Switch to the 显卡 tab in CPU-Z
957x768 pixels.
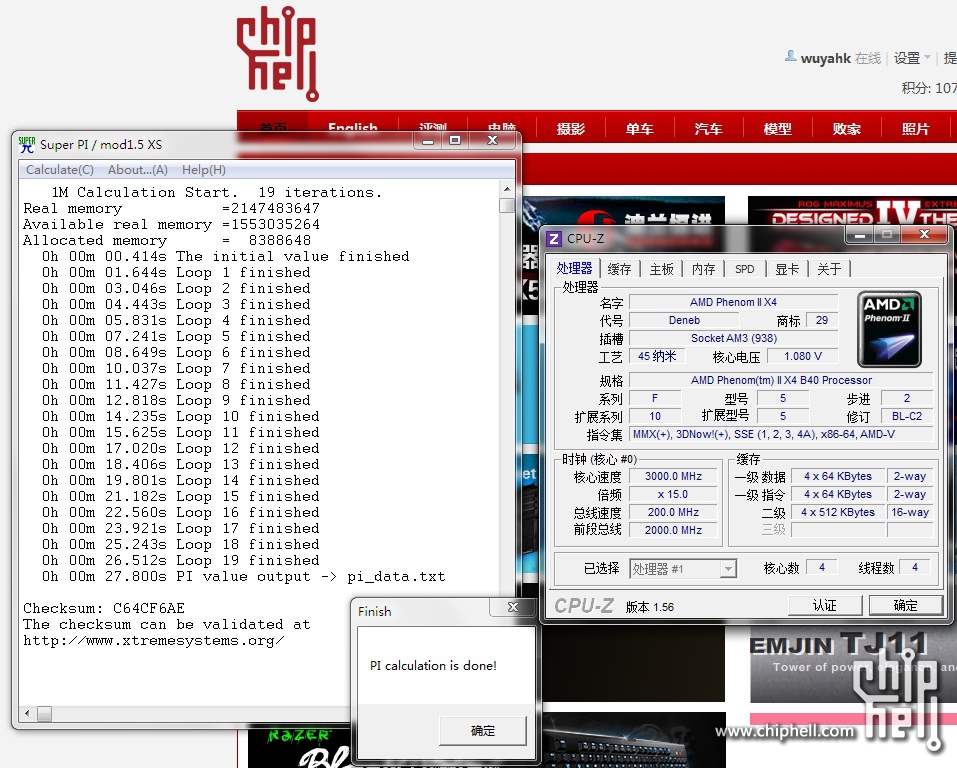tap(787, 269)
